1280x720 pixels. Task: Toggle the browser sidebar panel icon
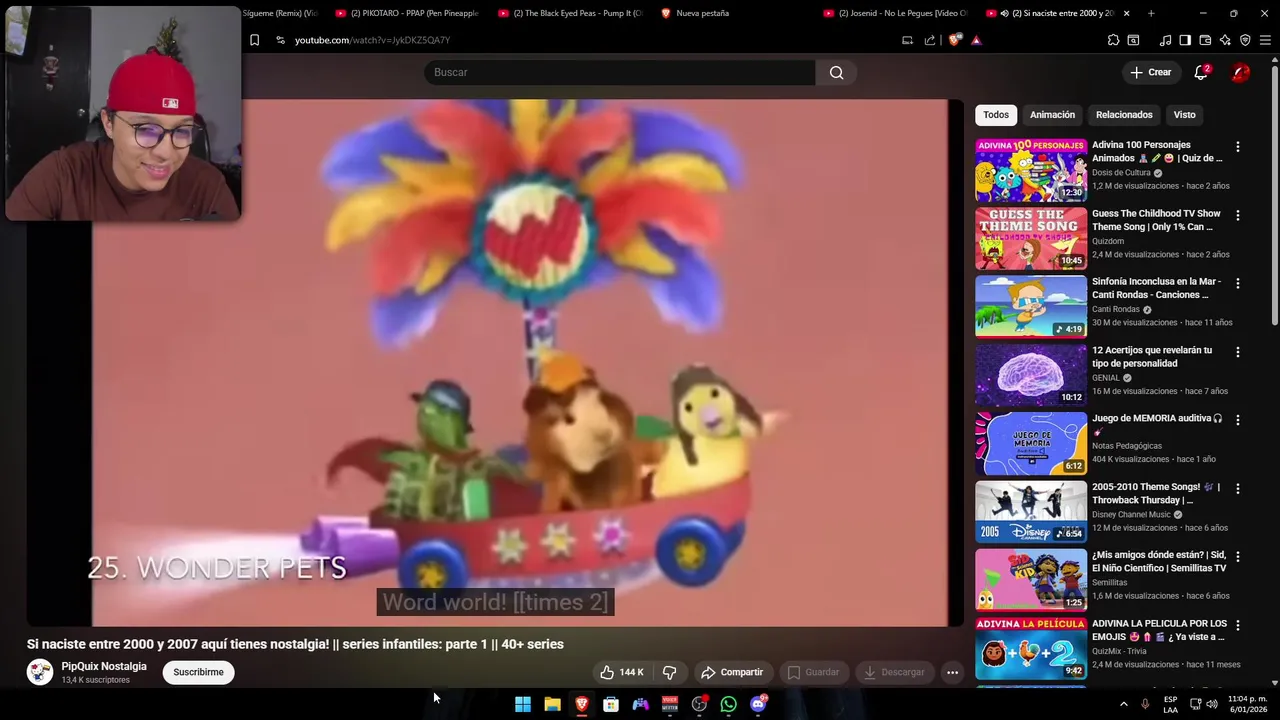click(1185, 40)
